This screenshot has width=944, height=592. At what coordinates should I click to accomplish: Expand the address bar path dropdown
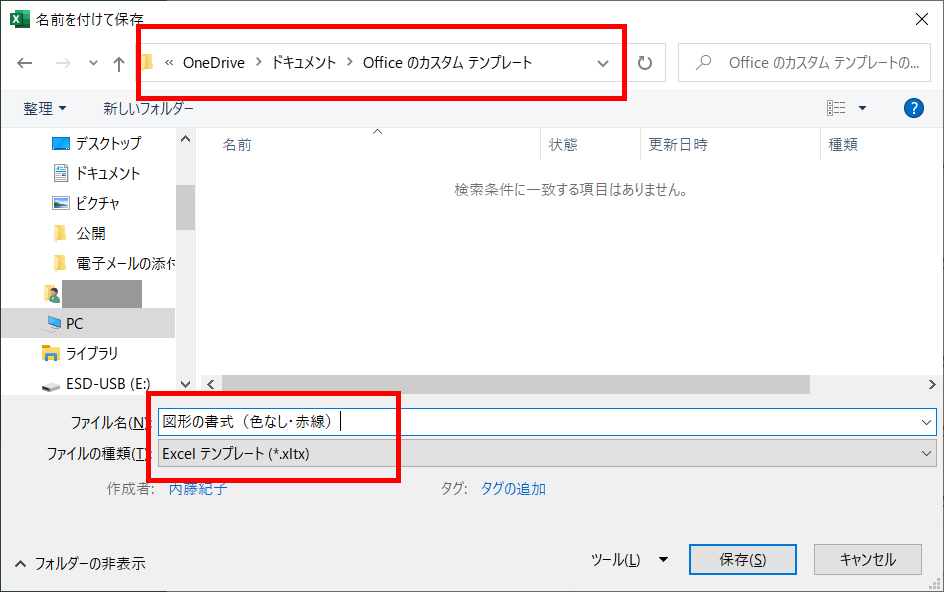602,62
